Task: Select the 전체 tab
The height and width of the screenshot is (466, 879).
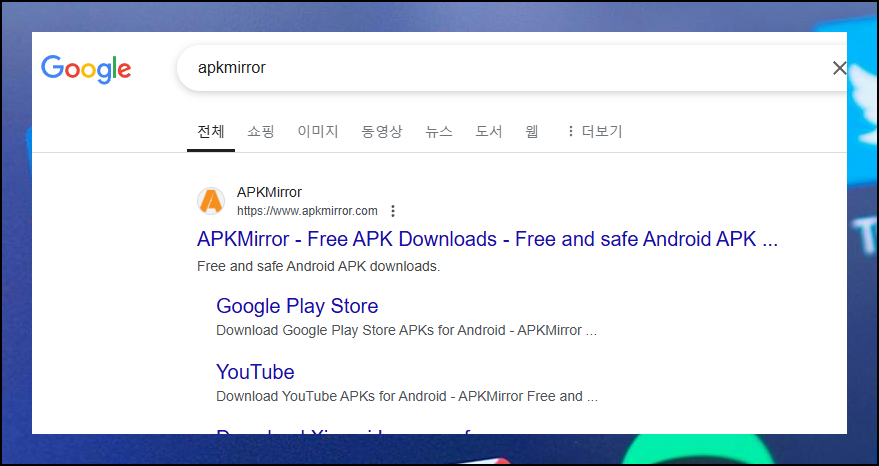Action: pyautogui.click(x=211, y=132)
